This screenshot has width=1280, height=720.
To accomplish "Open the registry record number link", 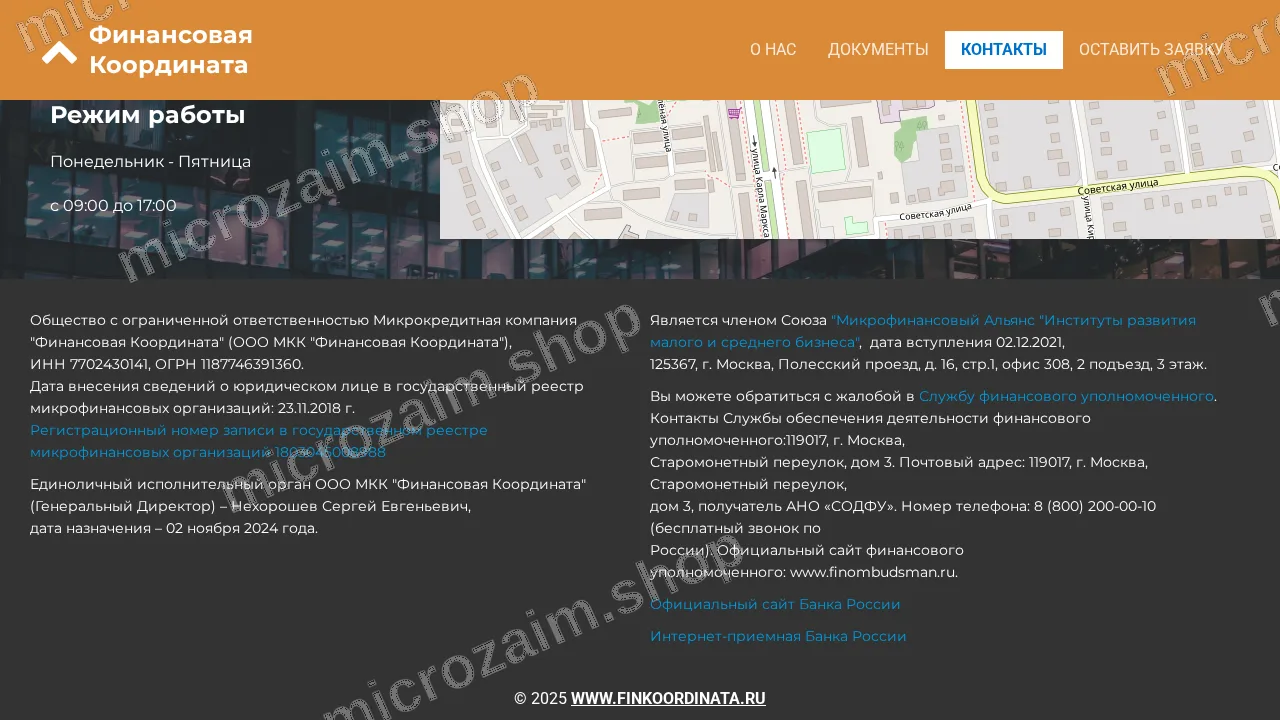I will (259, 441).
